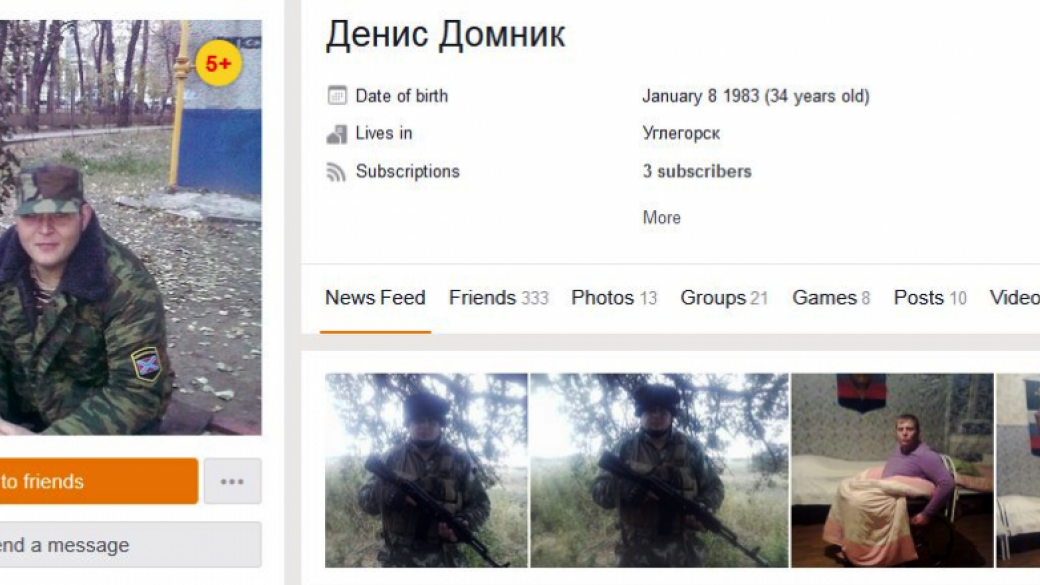This screenshot has width=1040, height=585.
Task: Click the orange add to friends button
Action: click(x=99, y=482)
